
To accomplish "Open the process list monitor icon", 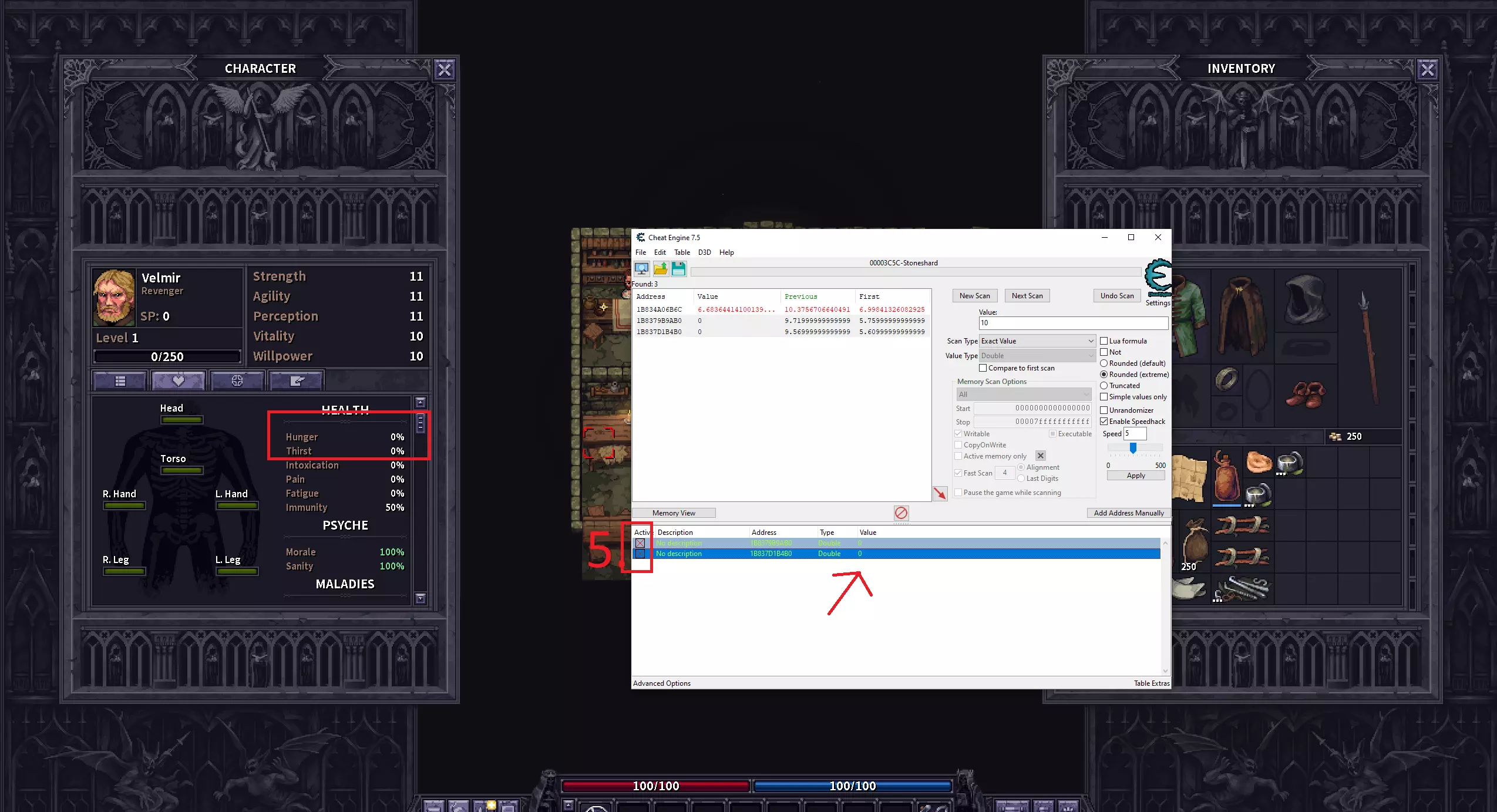I will click(641, 269).
